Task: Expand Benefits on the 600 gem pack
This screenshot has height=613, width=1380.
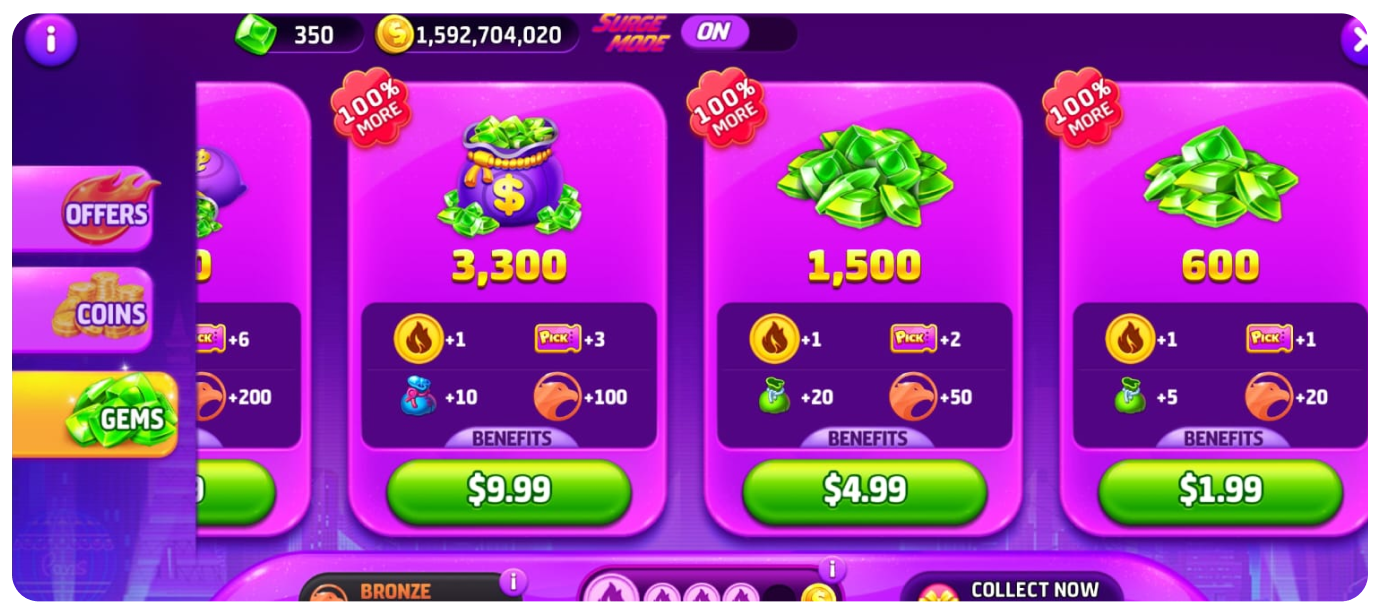Action: coord(1220,438)
